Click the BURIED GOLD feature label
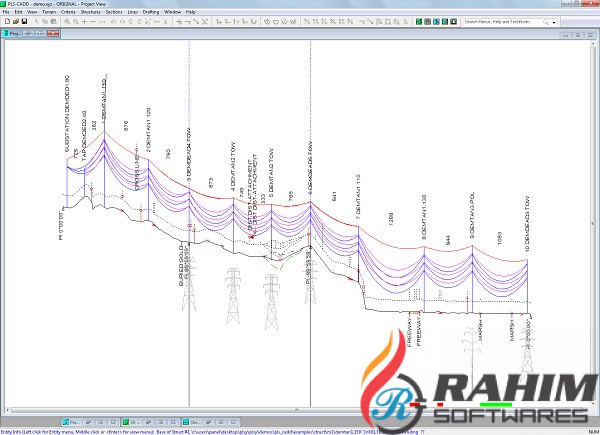Viewport: 600px width, 435px height. (x=181, y=266)
